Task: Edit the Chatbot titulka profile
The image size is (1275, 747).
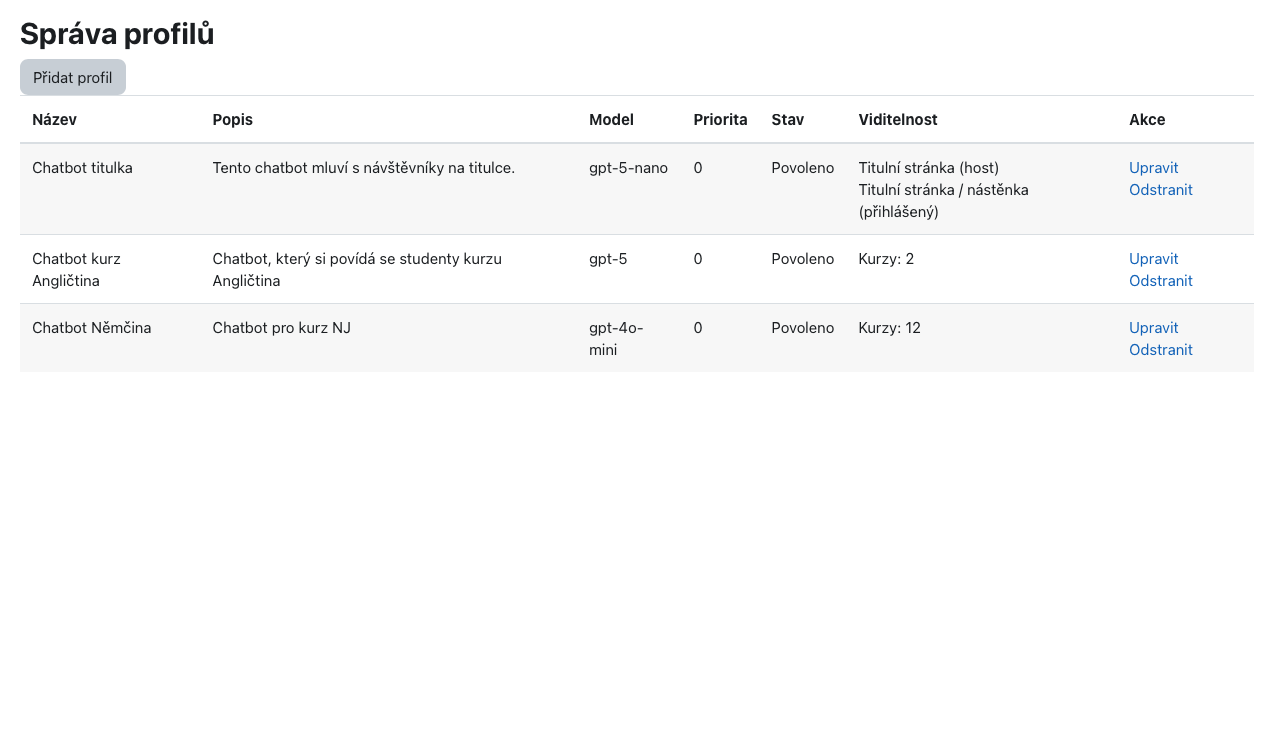Action: coord(1153,168)
